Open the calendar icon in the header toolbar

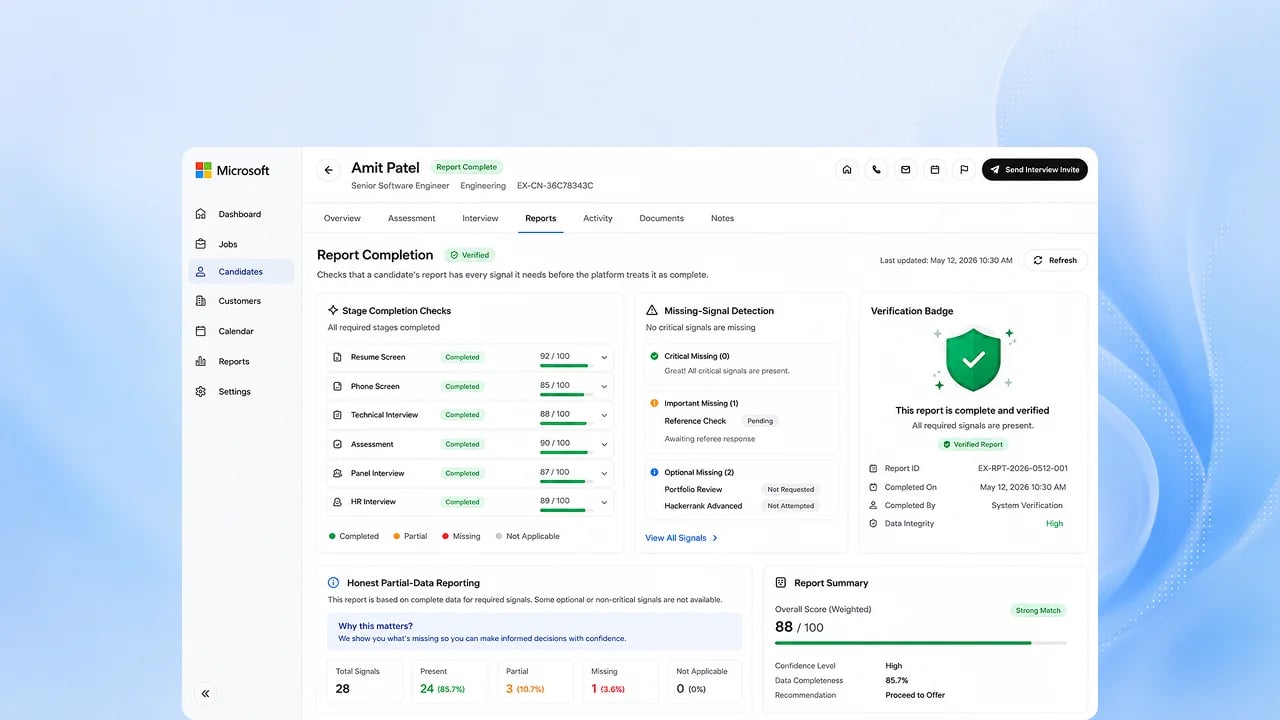coord(935,170)
